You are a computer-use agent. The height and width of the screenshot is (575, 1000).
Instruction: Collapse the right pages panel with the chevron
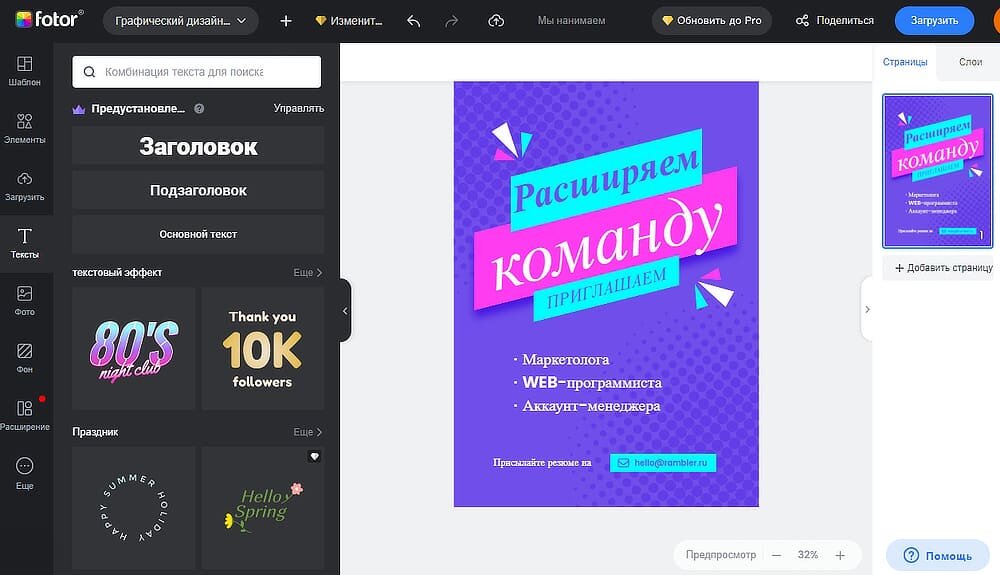tap(867, 309)
